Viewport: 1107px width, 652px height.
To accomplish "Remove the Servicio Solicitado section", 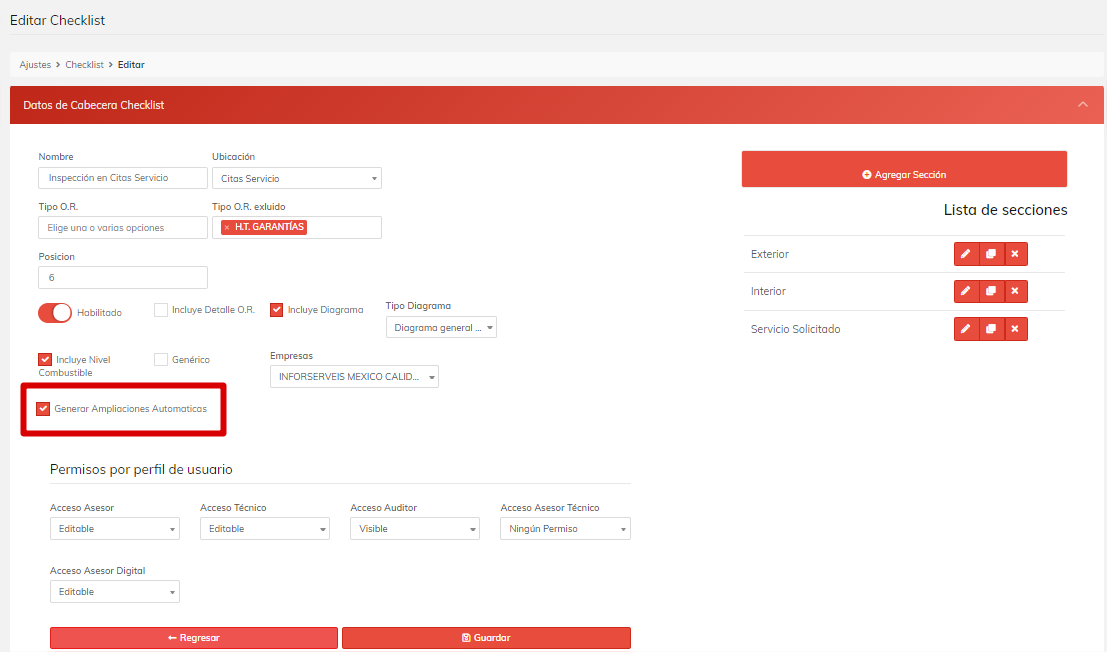I will [1015, 329].
